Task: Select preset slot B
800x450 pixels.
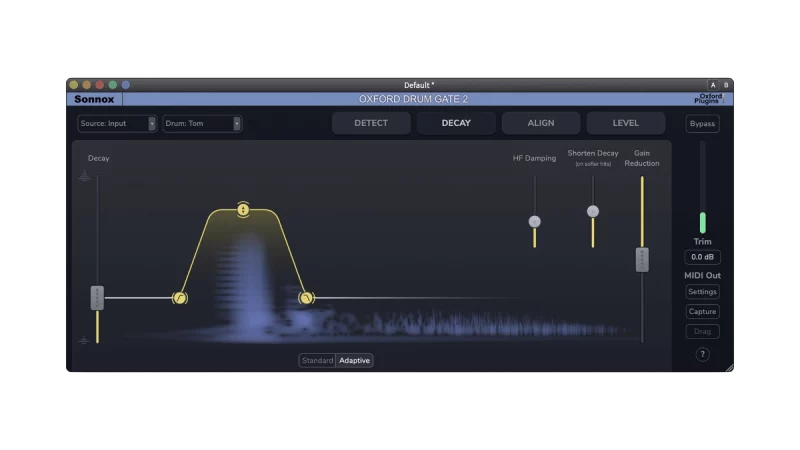Action: (726, 85)
